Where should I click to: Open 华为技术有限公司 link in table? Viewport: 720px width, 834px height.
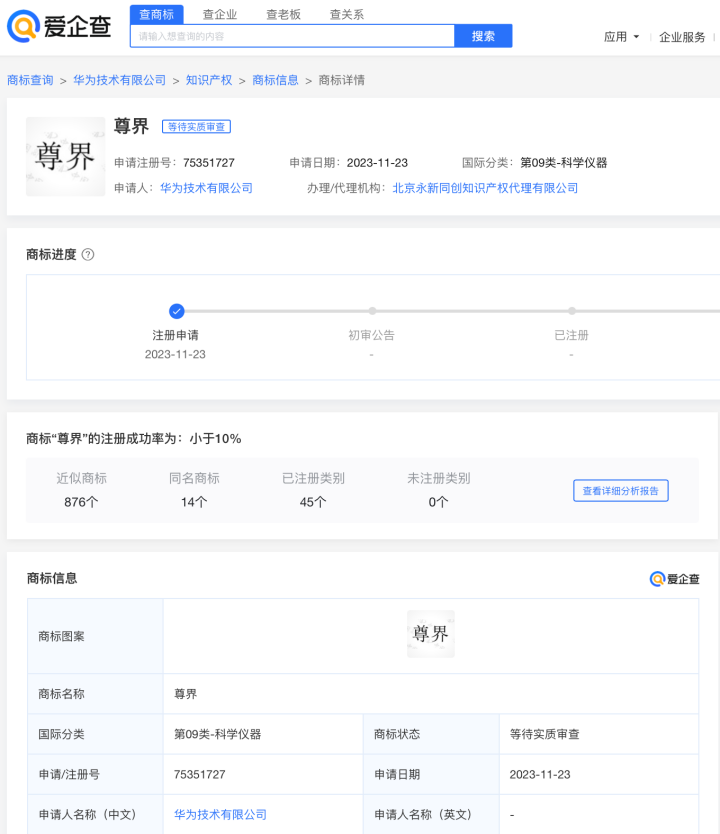[220, 814]
